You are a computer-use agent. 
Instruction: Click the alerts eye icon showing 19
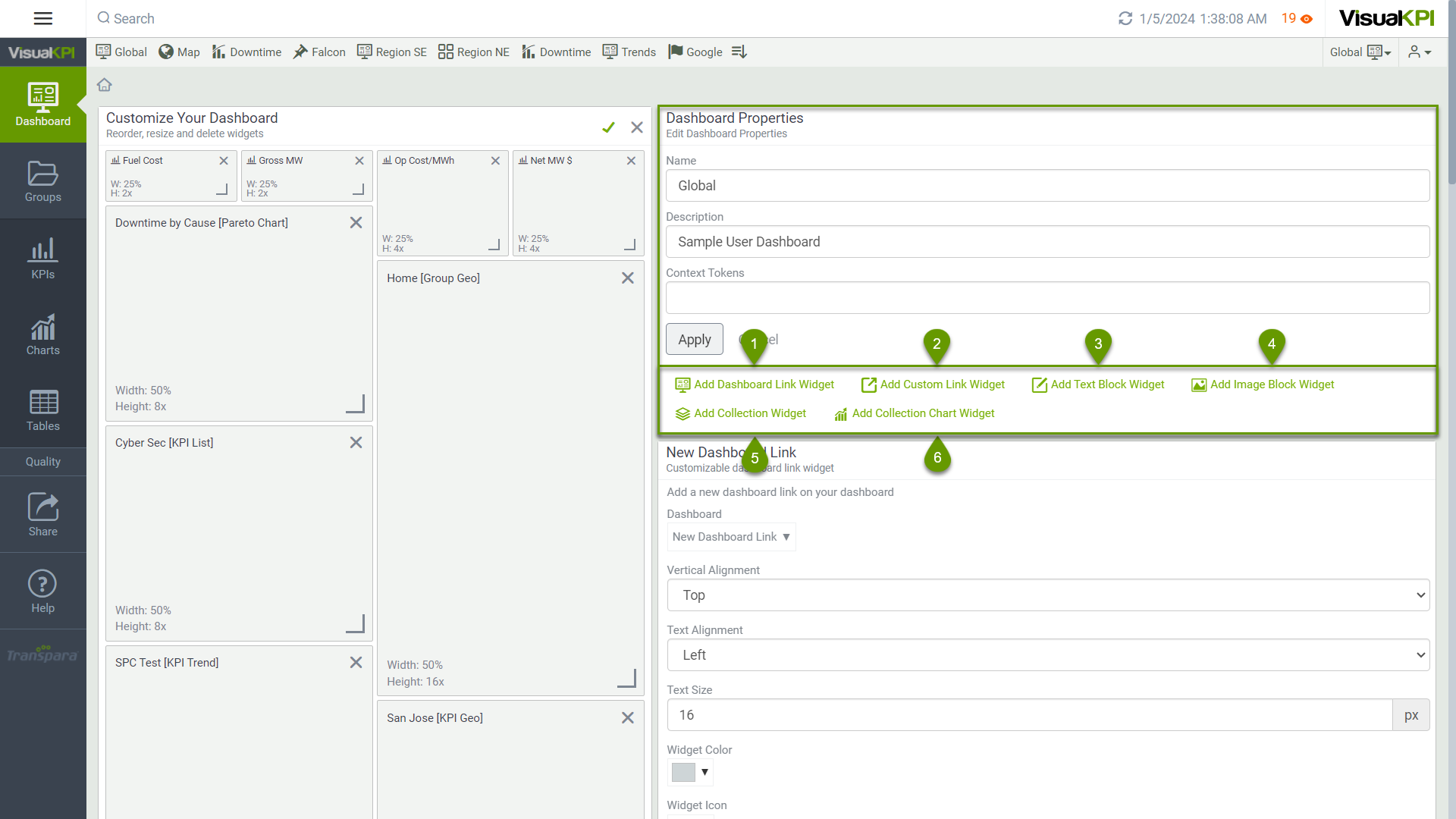point(1307,19)
